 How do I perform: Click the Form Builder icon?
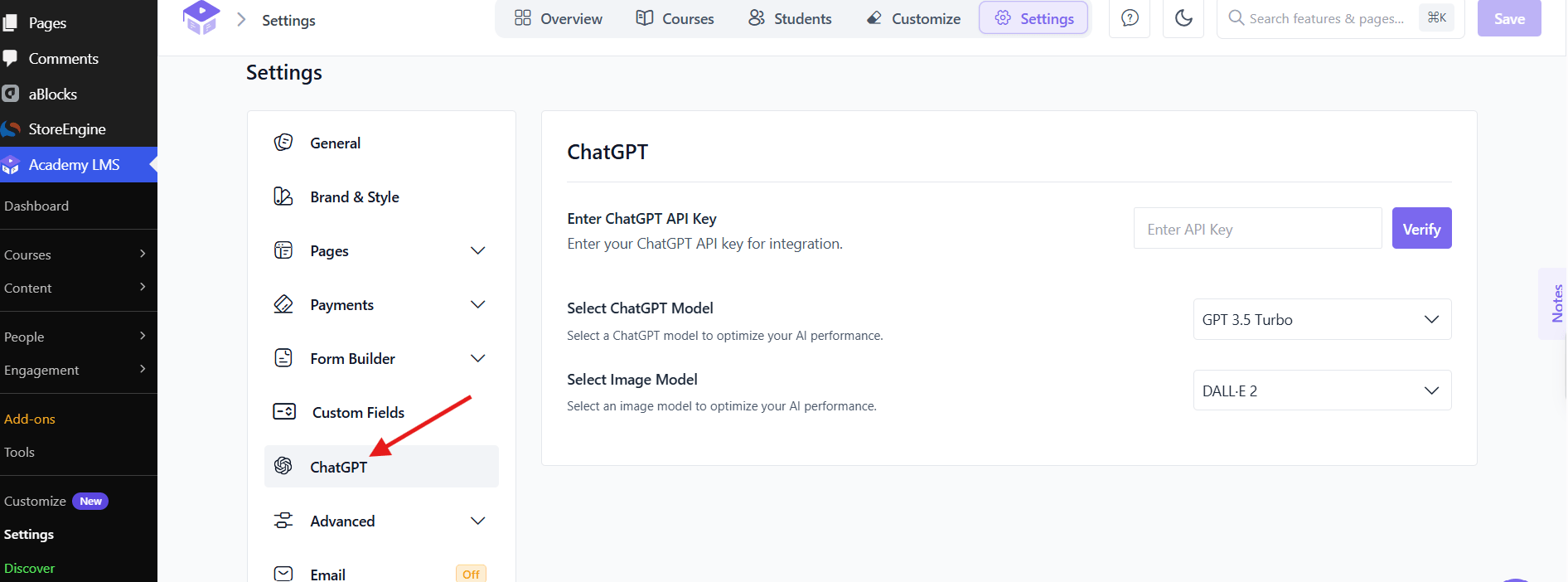283,358
